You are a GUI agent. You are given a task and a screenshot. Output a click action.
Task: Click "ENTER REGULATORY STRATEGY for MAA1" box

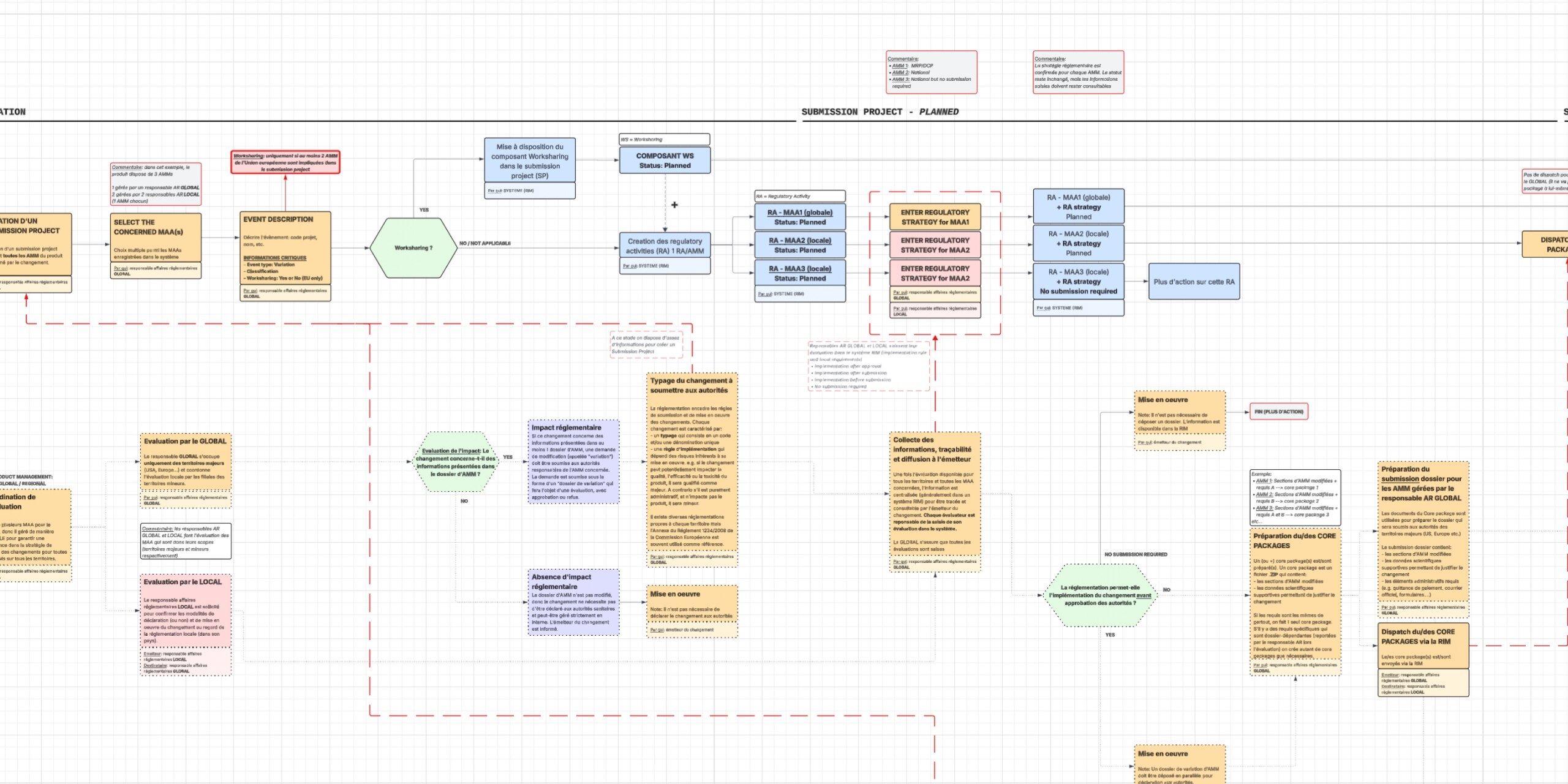pyautogui.click(x=935, y=217)
